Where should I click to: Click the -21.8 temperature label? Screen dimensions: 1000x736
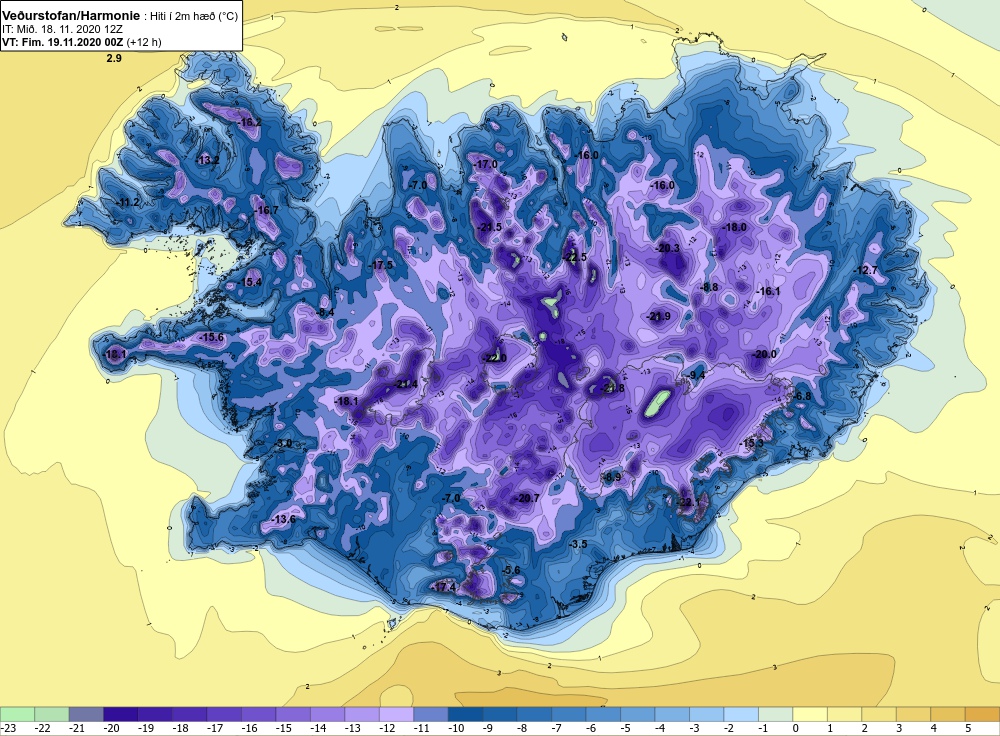(613, 388)
